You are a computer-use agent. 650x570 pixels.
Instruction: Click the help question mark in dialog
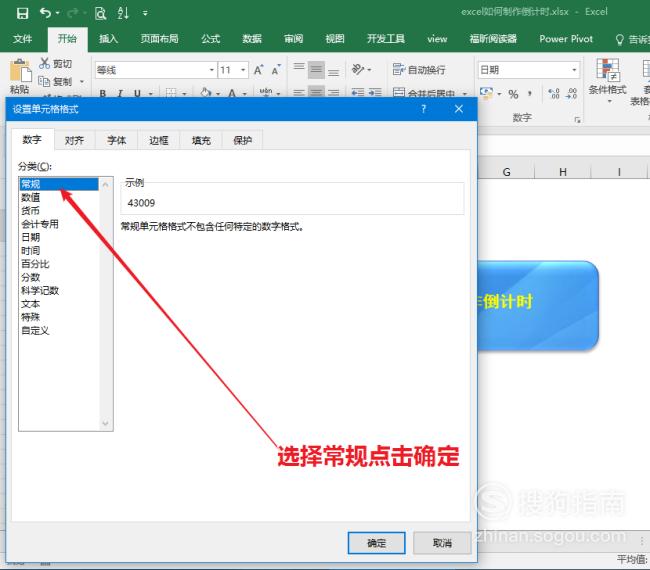(x=423, y=109)
